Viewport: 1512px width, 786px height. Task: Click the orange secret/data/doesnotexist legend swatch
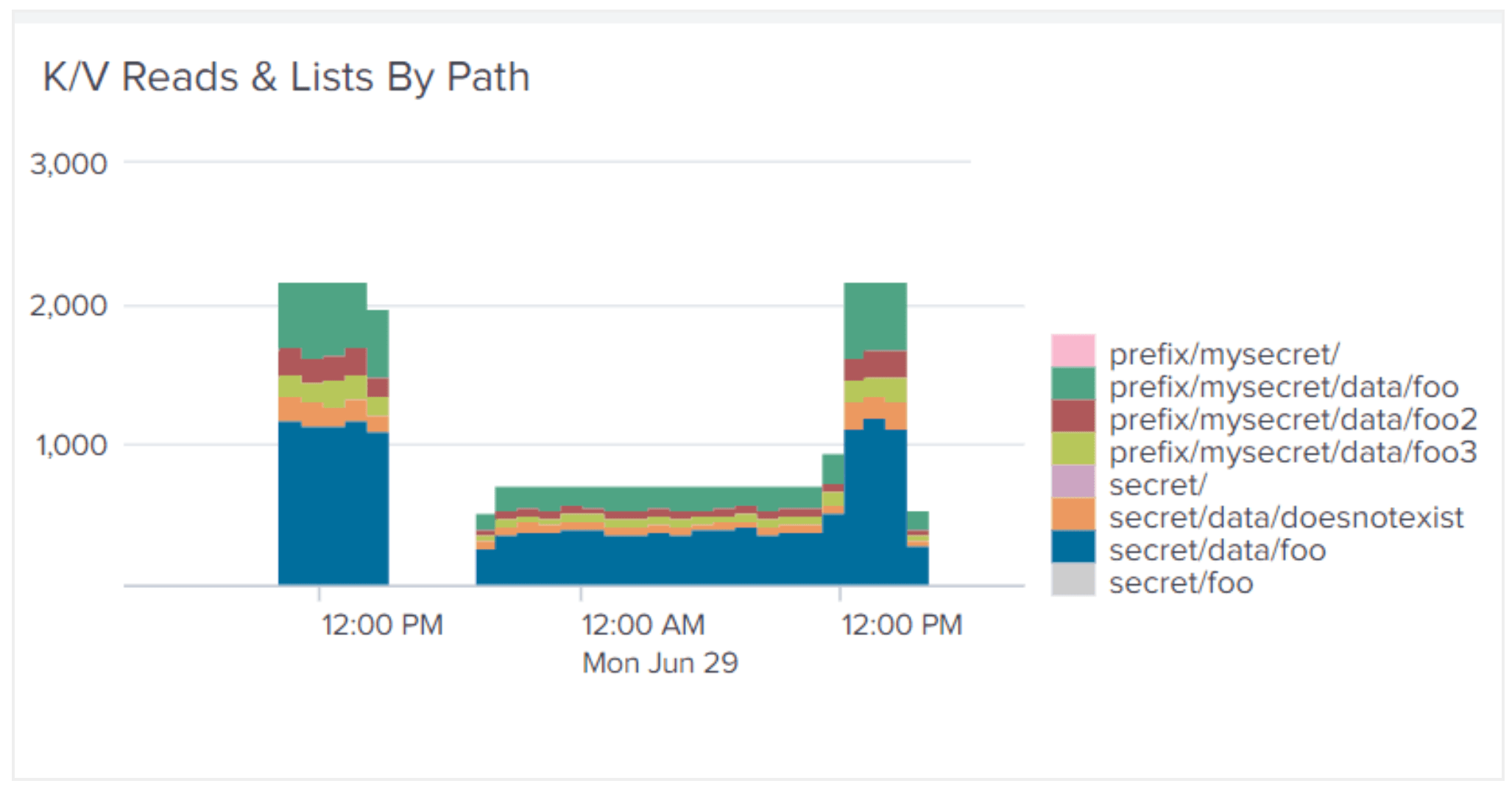click(x=1073, y=514)
